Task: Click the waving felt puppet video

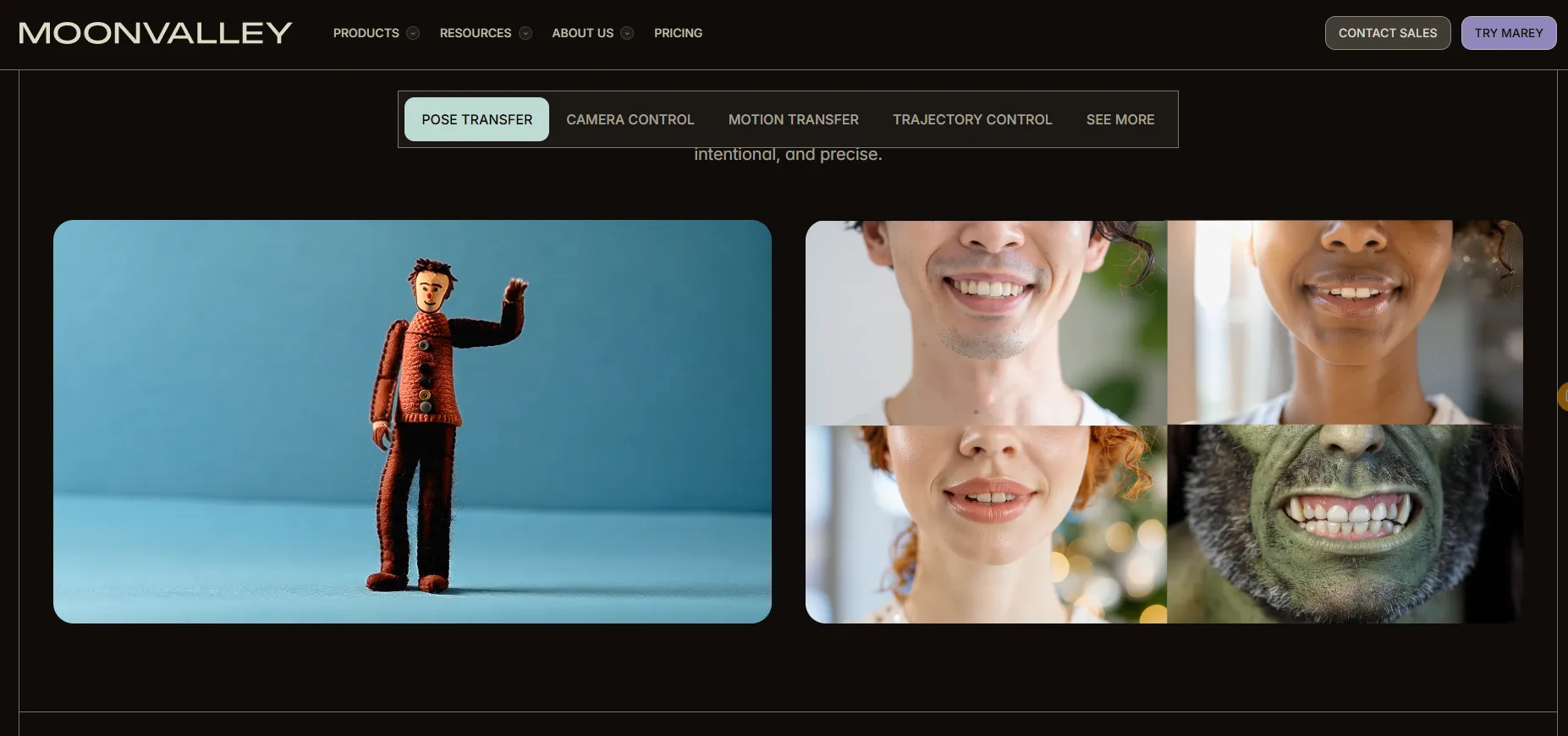Action: pyautogui.click(x=412, y=421)
